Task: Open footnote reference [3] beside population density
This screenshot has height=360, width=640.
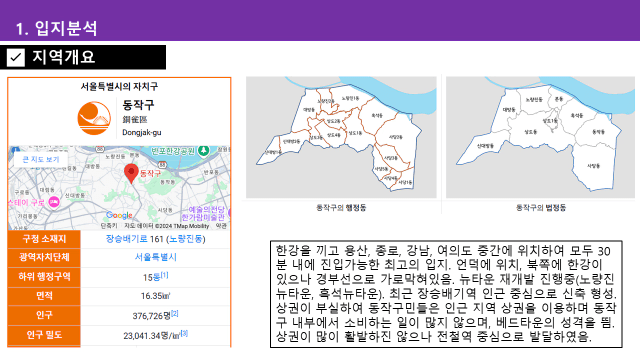Action: coord(184,333)
